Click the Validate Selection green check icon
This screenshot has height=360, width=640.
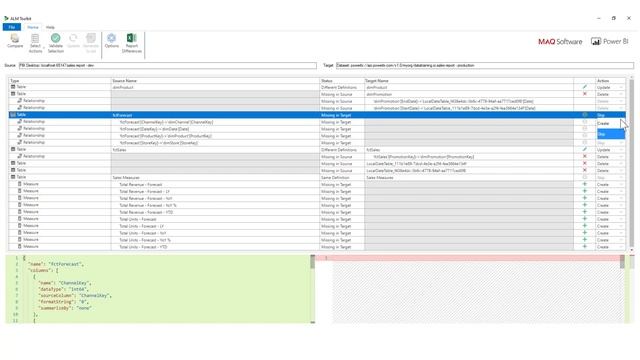tap(56, 38)
